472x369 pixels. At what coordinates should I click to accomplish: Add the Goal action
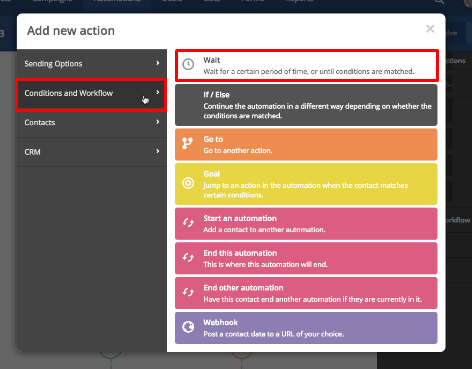point(306,184)
